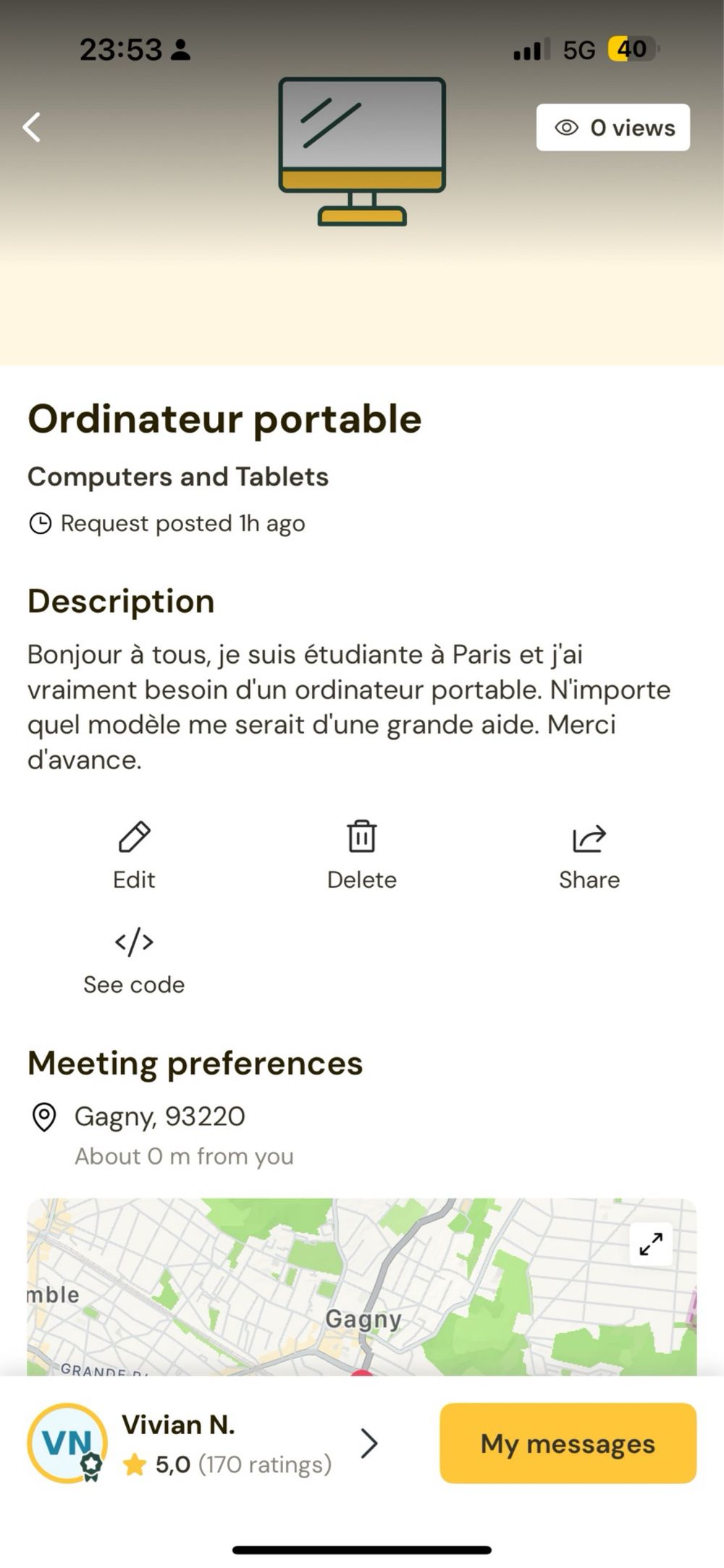
Task: Tap the clock icon near posted time
Action: coord(40,523)
